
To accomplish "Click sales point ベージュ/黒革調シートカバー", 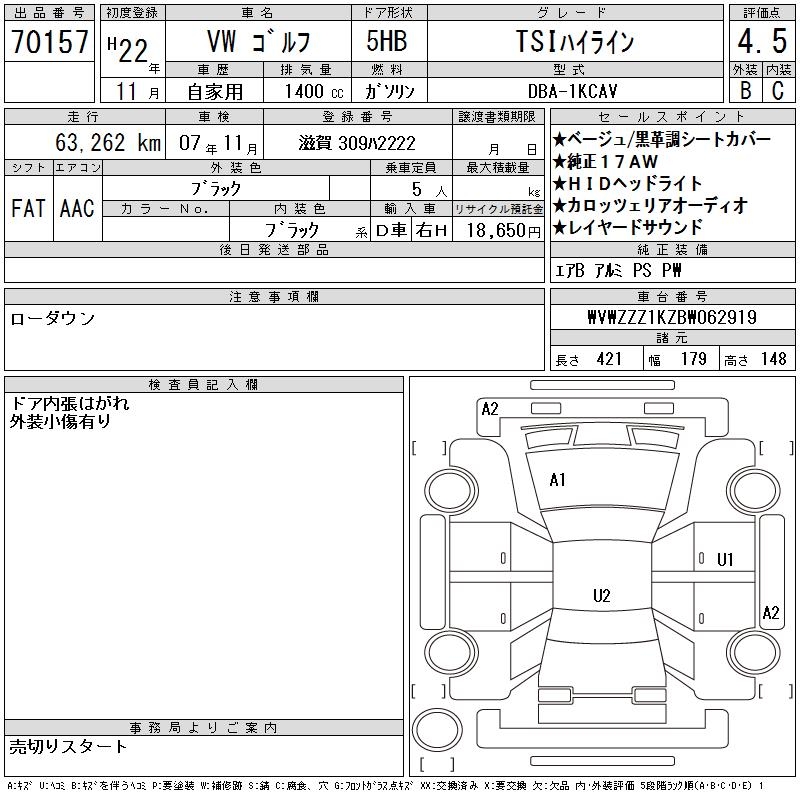I will [x=662, y=139].
